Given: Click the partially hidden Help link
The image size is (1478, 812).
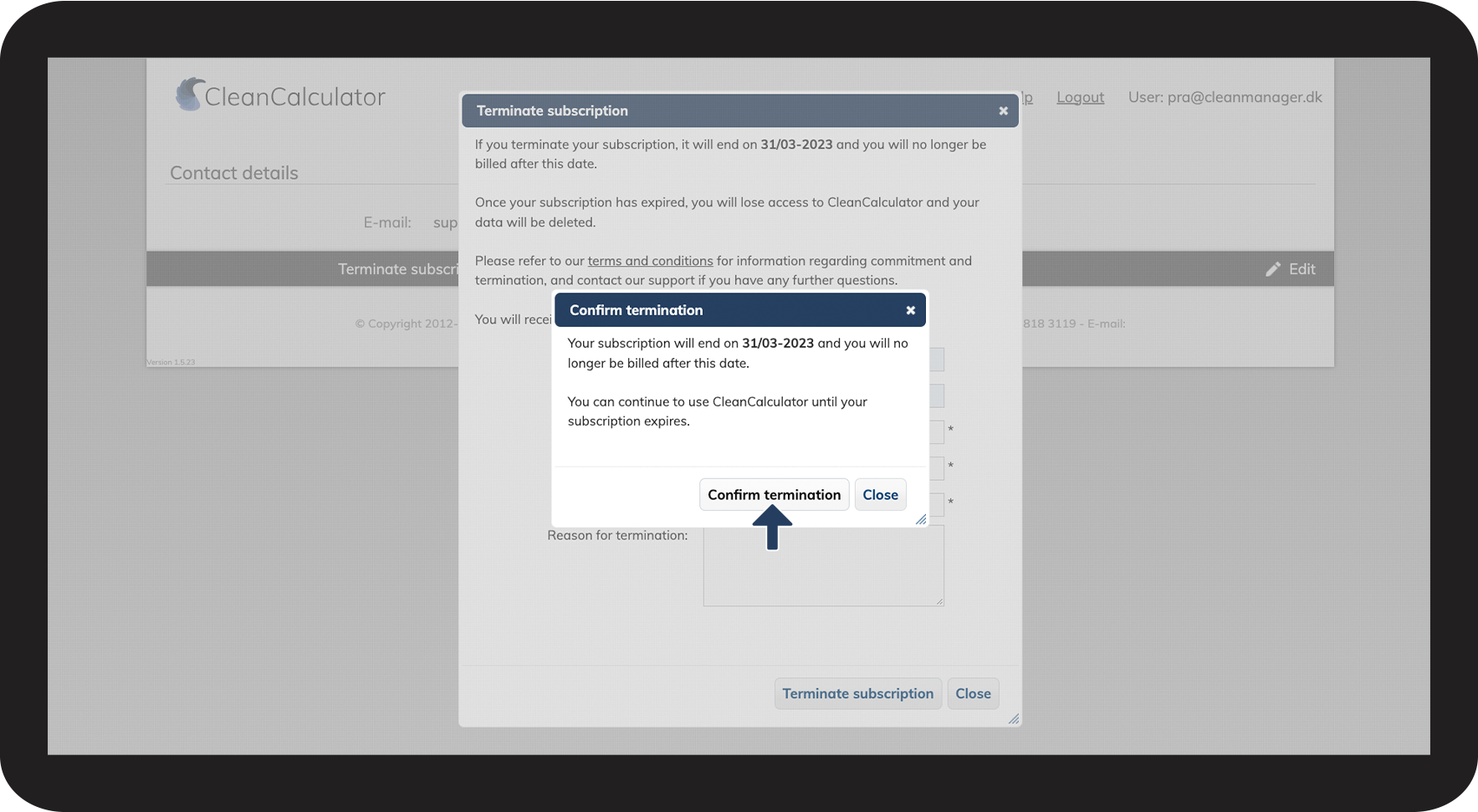Looking at the screenshot, I should pos(1027,98).
